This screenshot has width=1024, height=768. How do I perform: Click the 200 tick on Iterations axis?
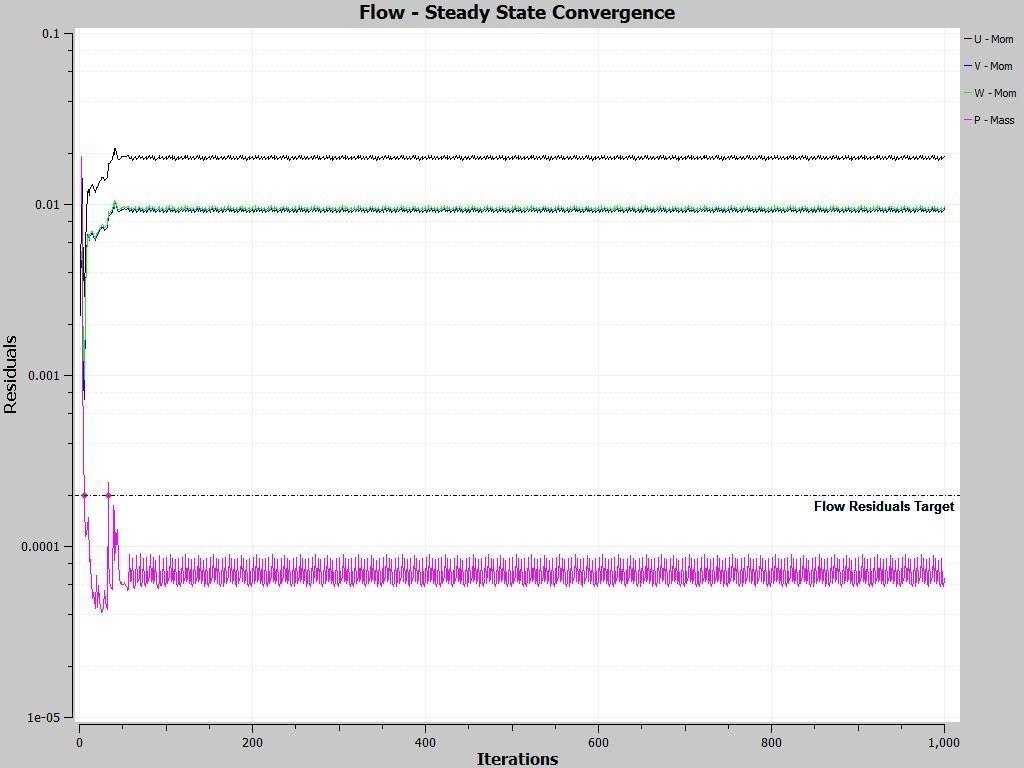tap(252, 743)
